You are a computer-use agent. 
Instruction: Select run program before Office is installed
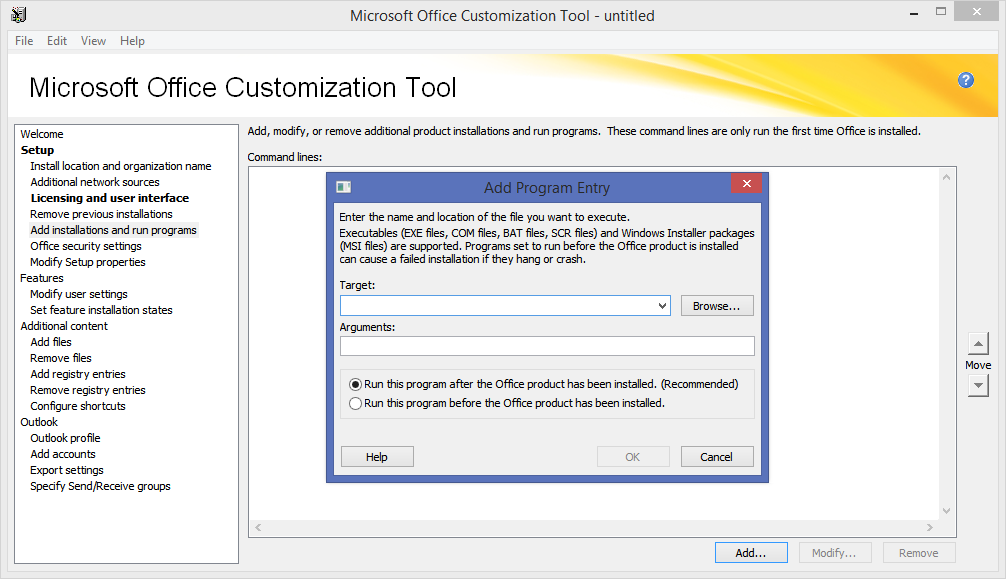coord(356,403)
